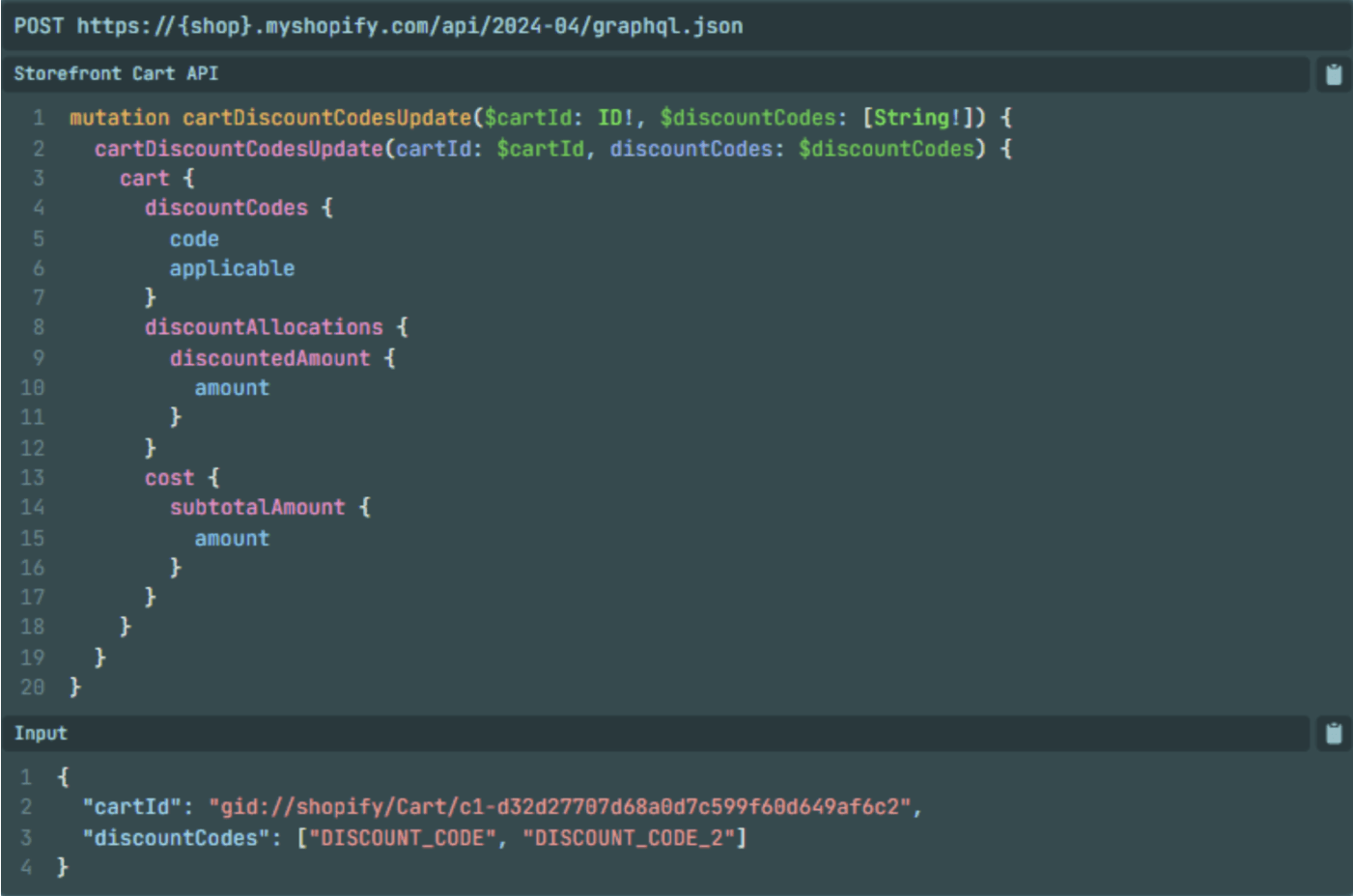1353x896 pixels.
Task: Copy the Storefront Cart API query
Action: (1333, 74)
